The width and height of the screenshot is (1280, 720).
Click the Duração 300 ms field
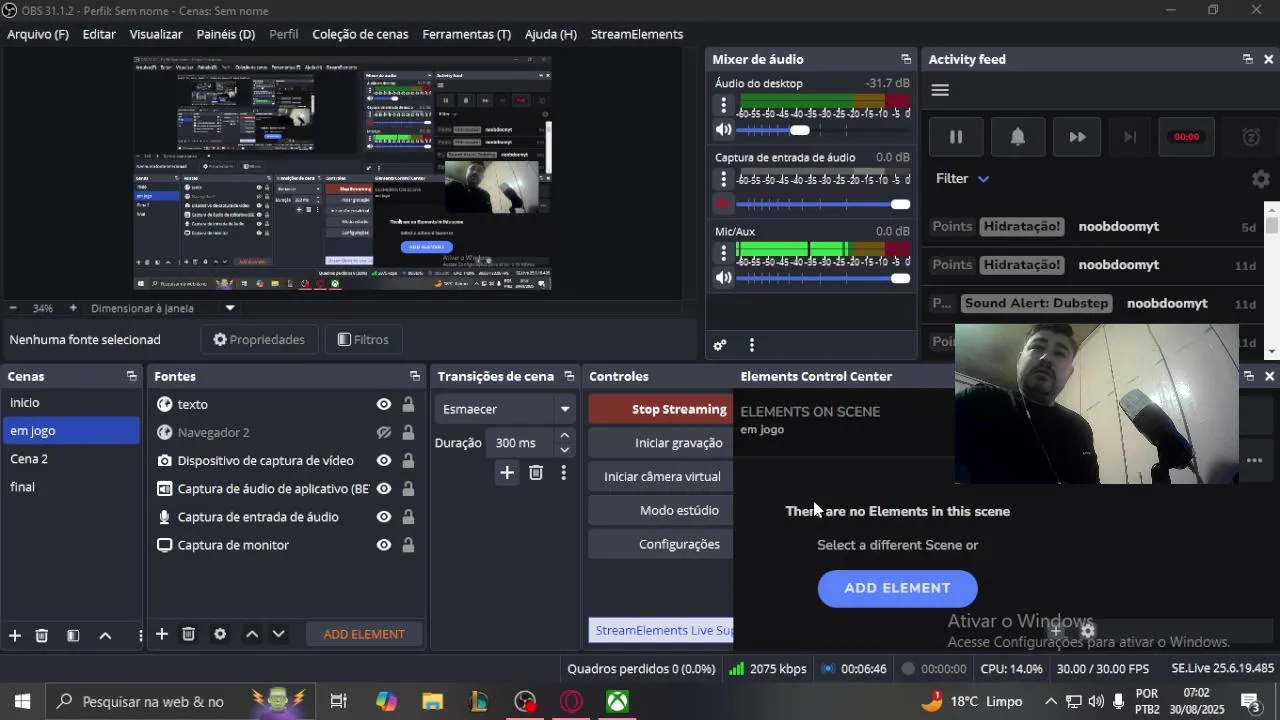tap(520, 443)
